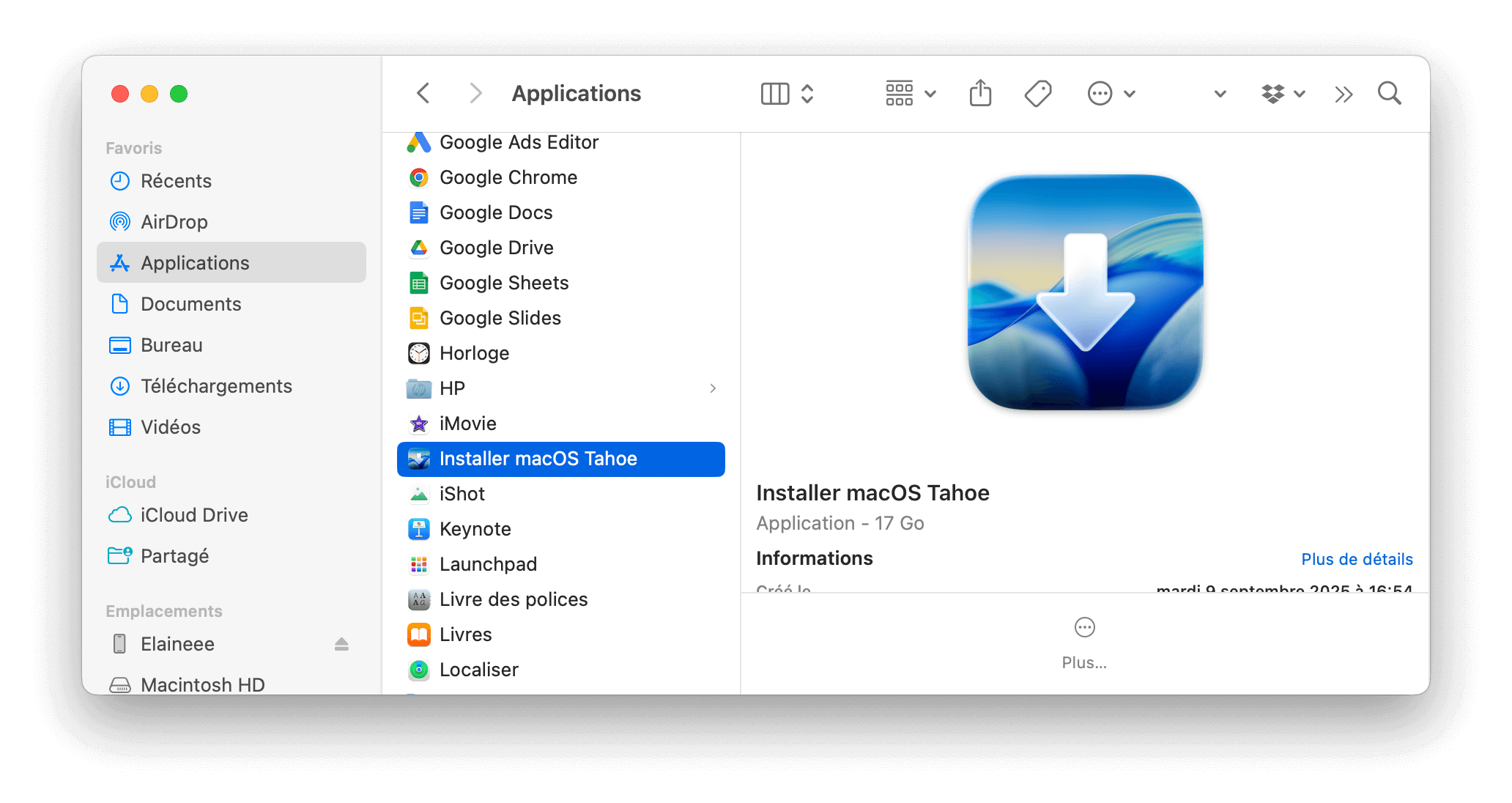This screenshot has width=1512, height=803.
Task: Select Google Docs in the list
Action: pyautogui.click(x=561, y=212)
